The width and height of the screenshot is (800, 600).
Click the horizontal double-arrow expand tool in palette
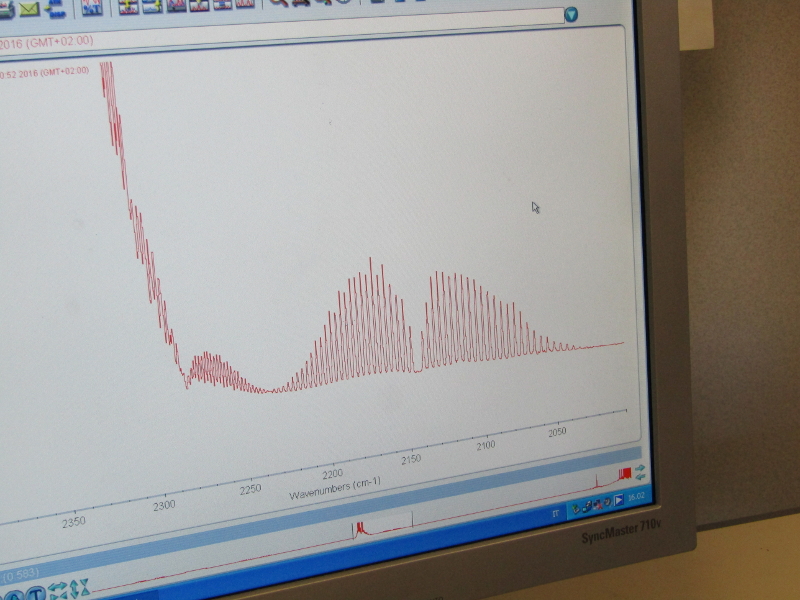coord(59,588)
